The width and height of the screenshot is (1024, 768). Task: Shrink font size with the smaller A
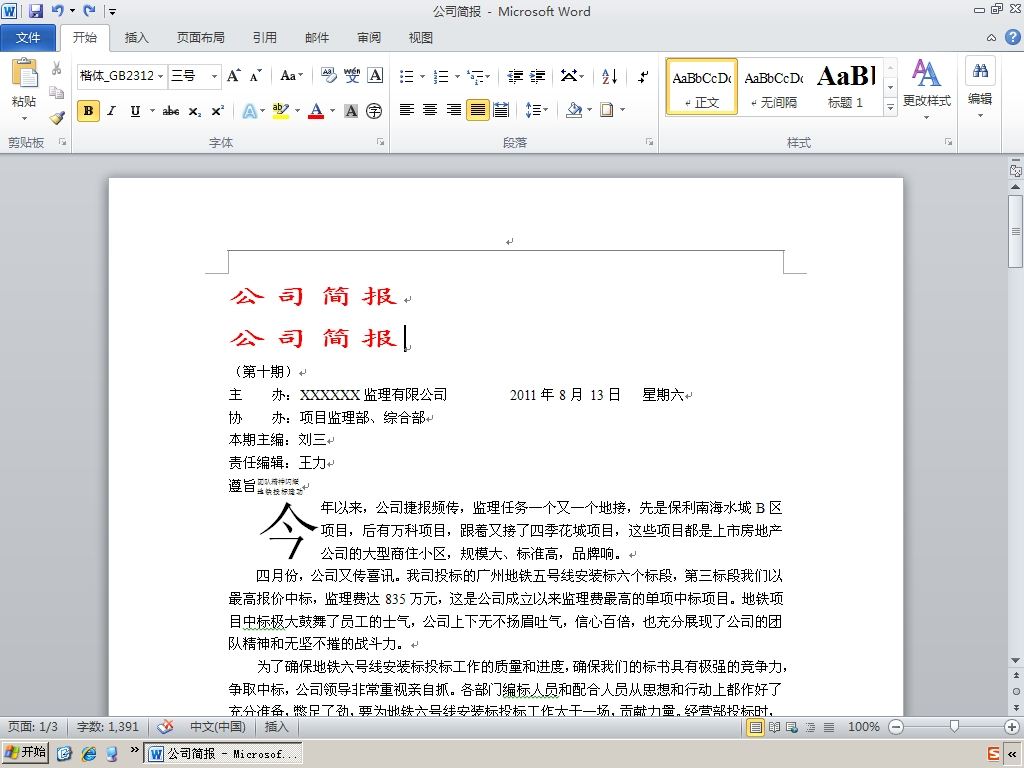click(255, 76)
